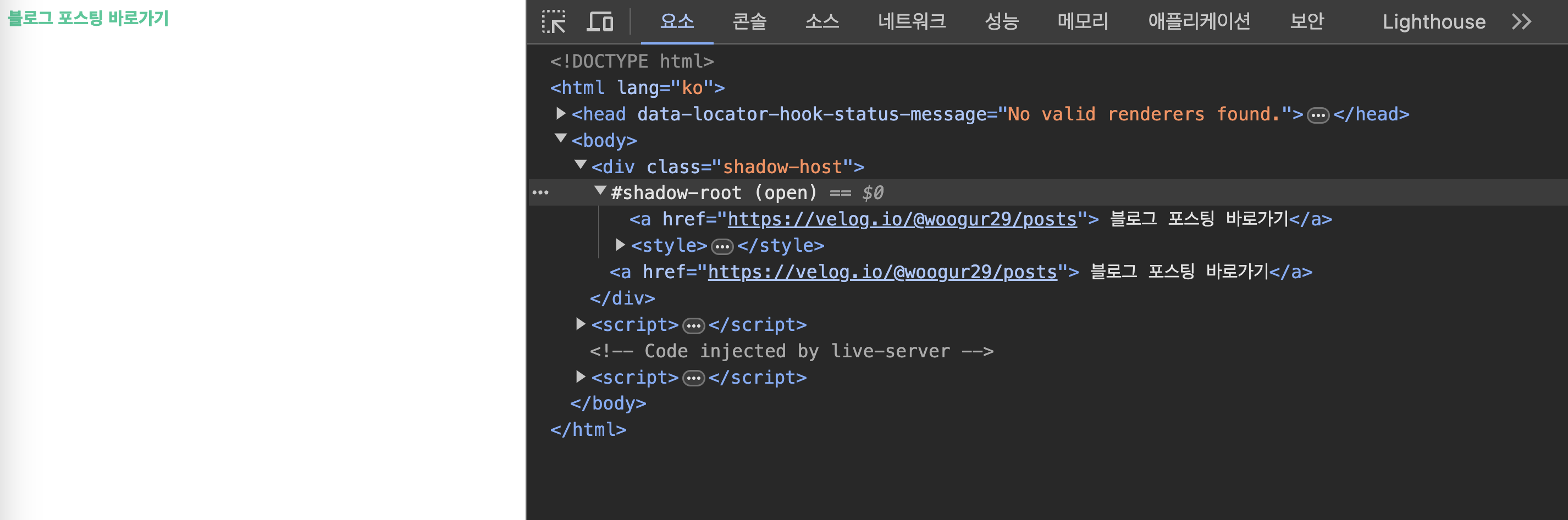Click the $0 console reference marker
Viewport: 1568px width, 520px height.
[873, 193]
